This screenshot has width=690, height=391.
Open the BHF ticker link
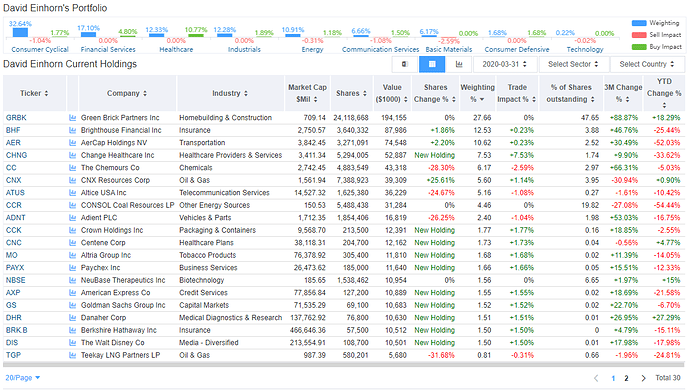(13, 131)
